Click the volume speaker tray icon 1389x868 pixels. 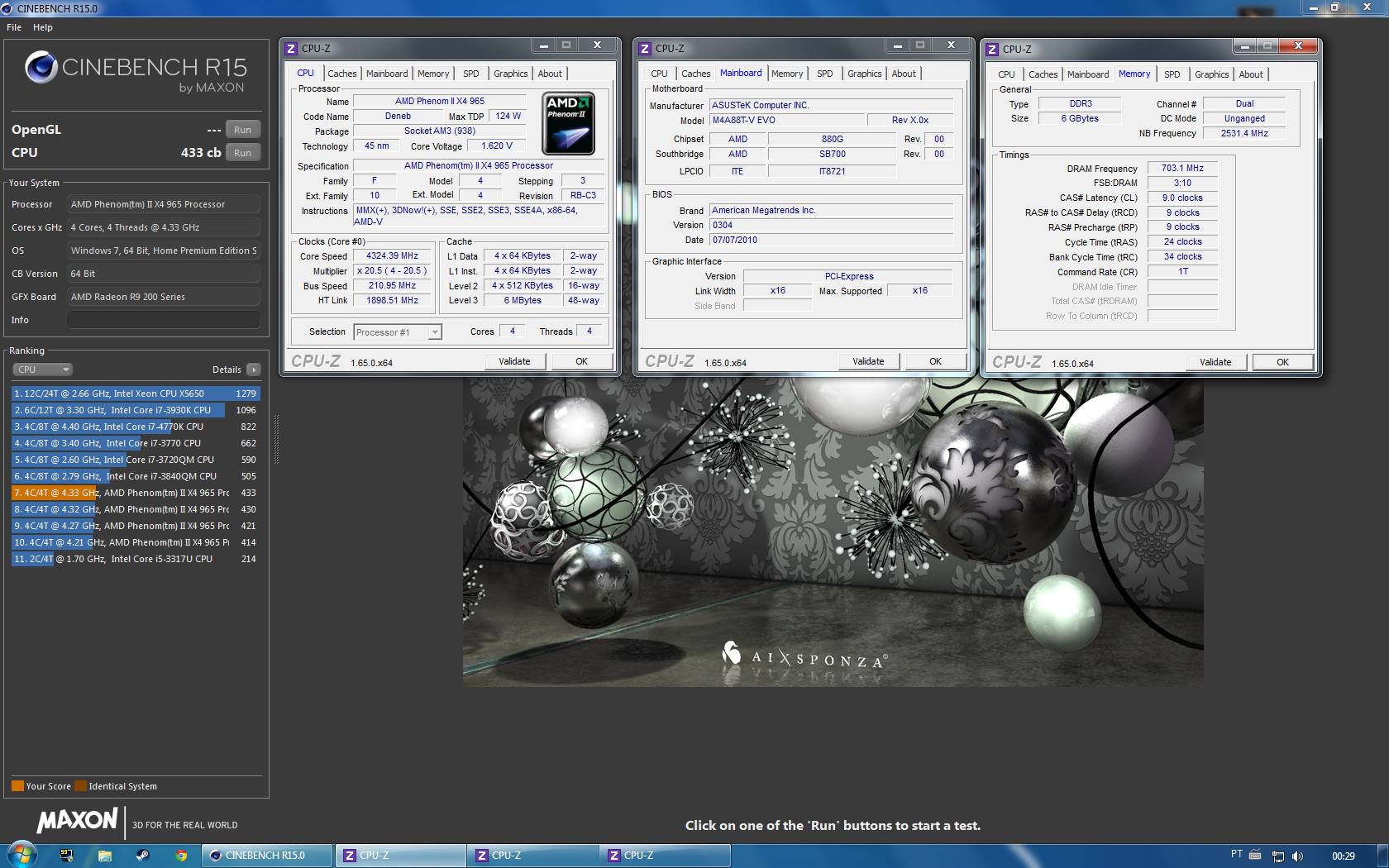coord(1297,856)
